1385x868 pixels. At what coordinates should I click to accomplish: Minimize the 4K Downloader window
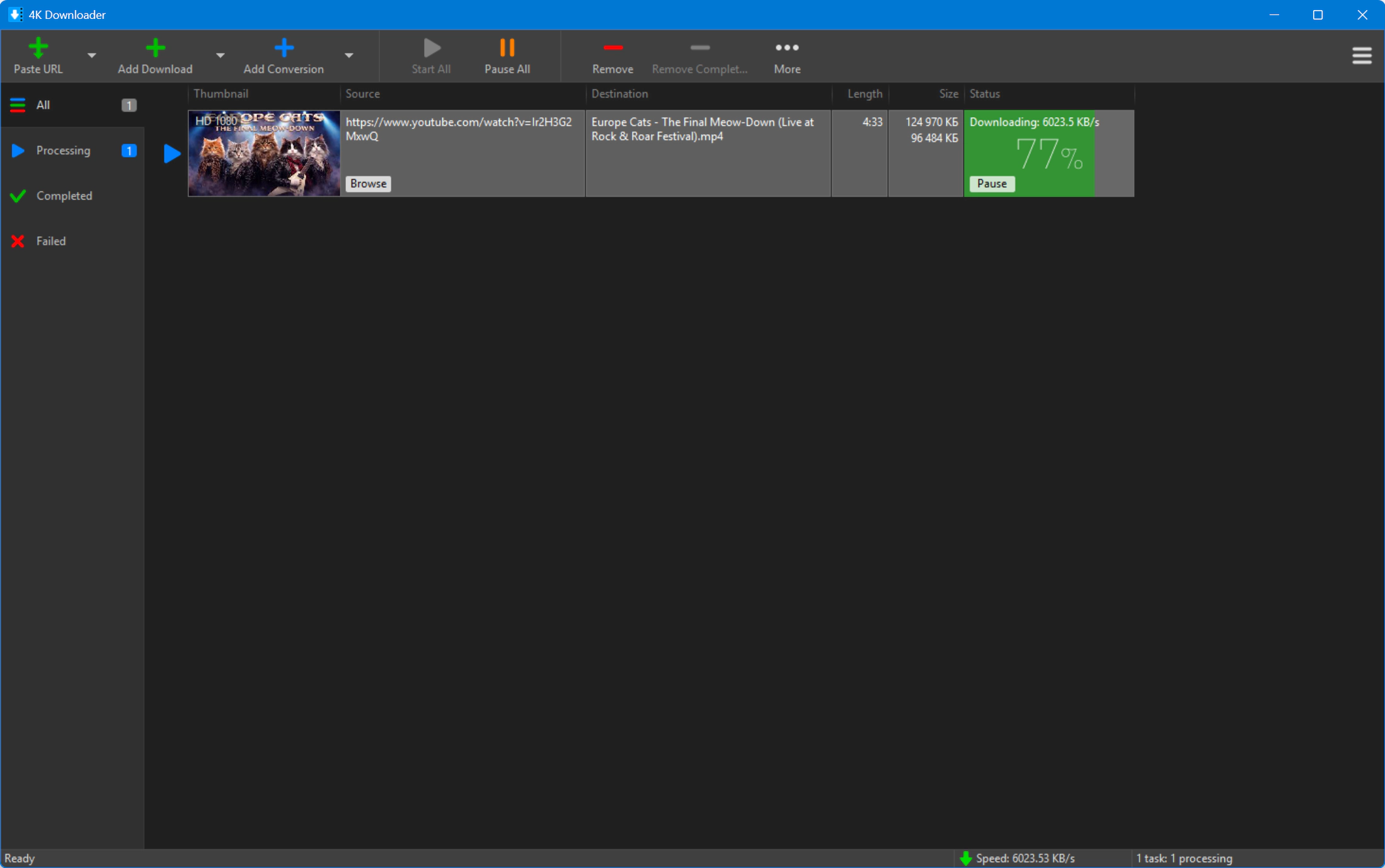click(x=1274, y=14)
